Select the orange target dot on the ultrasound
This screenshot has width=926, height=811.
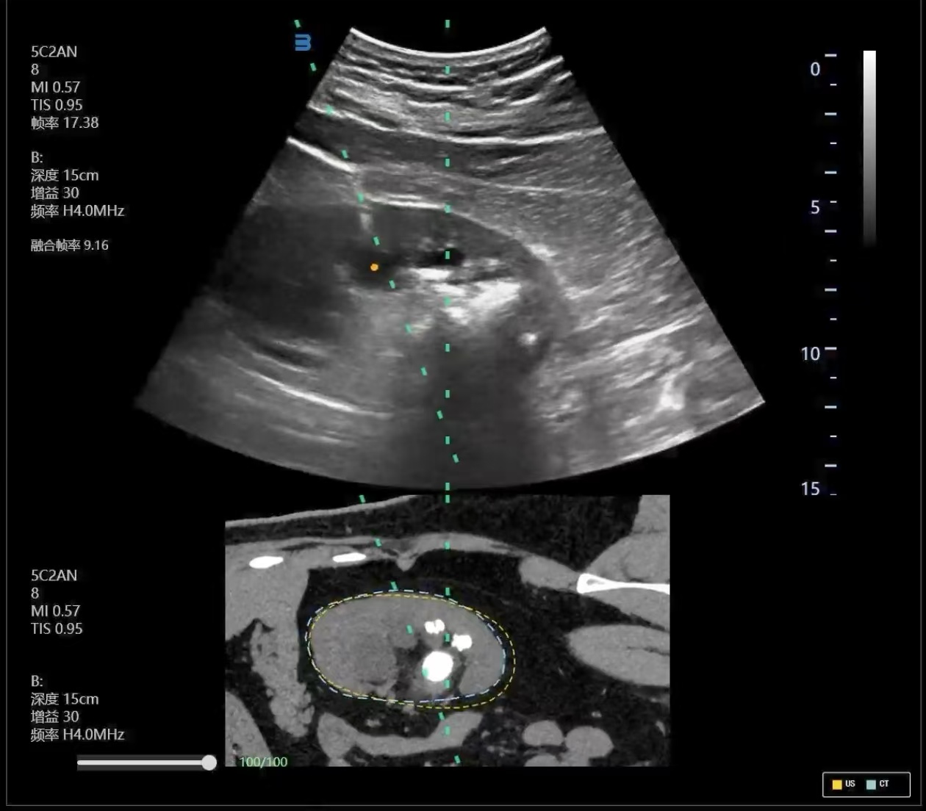[374, 267]
